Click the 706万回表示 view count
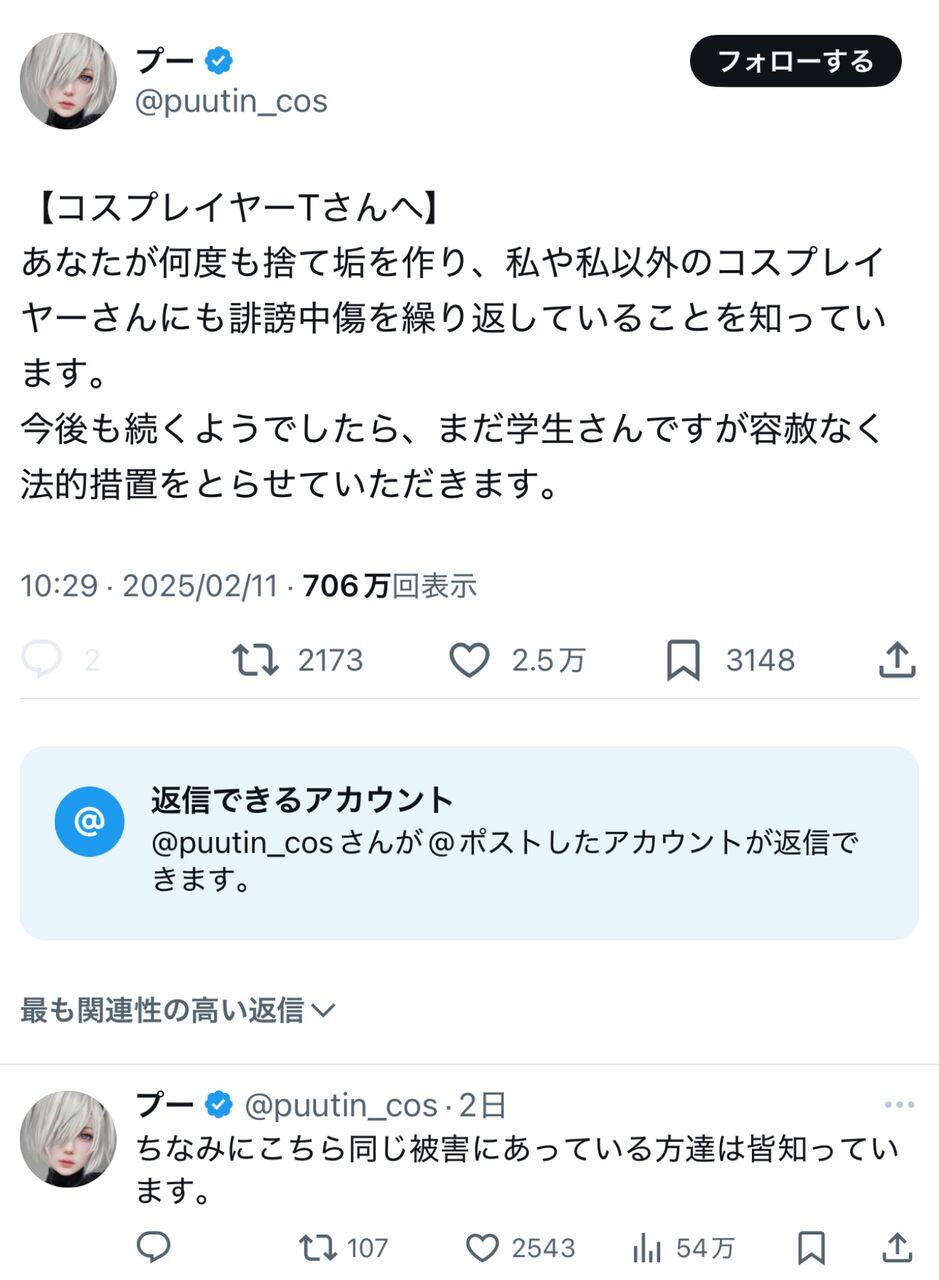The height and width of the screenshot is (1280, 939). click(x=389, y=586)
